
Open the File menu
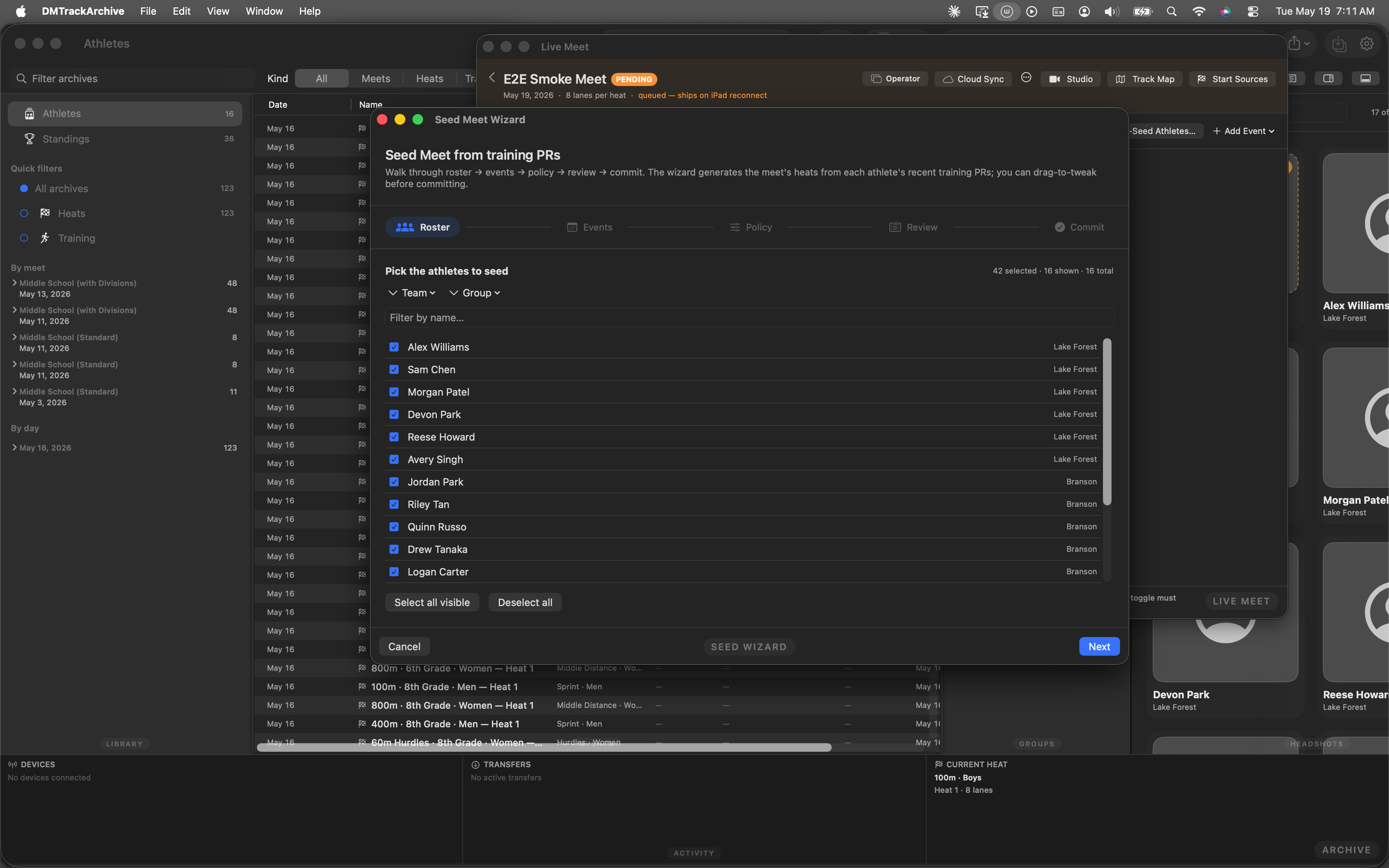pos(148,11)
